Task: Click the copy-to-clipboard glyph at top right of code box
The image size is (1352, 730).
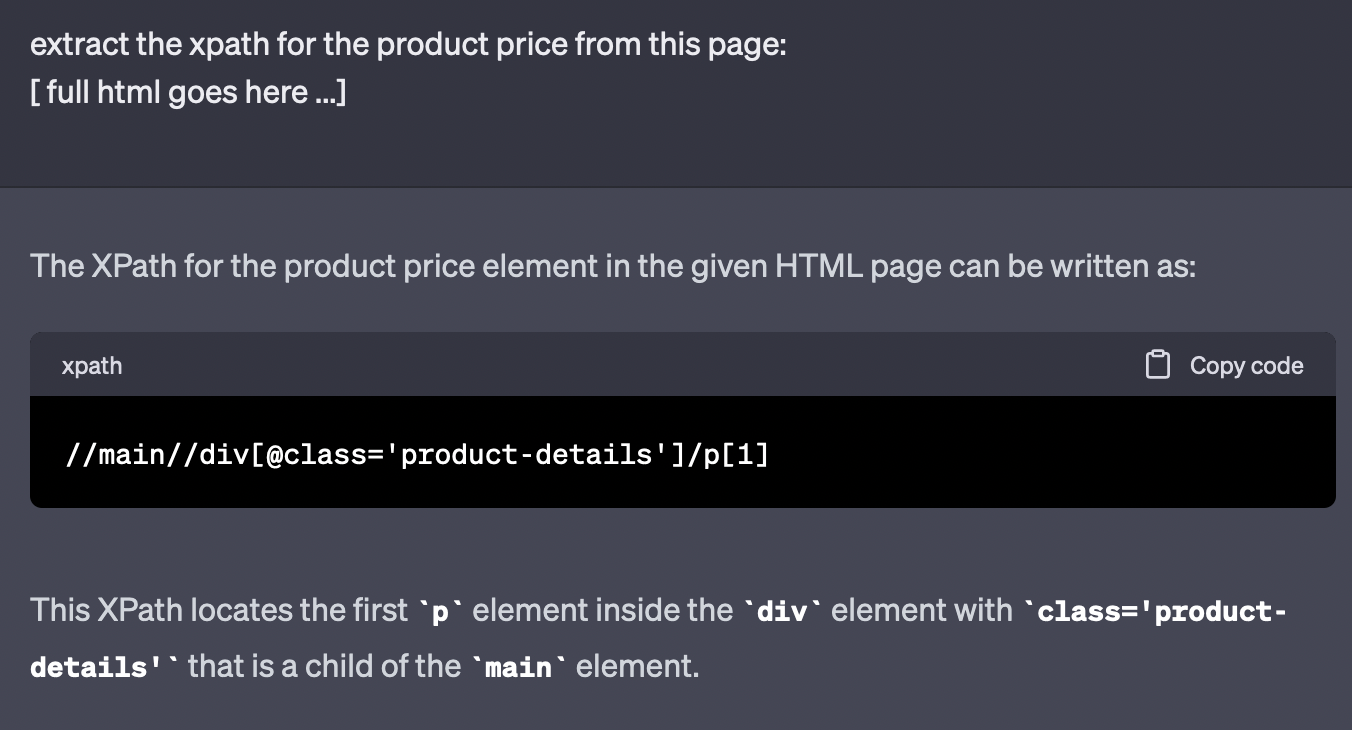Action: 1157,364
